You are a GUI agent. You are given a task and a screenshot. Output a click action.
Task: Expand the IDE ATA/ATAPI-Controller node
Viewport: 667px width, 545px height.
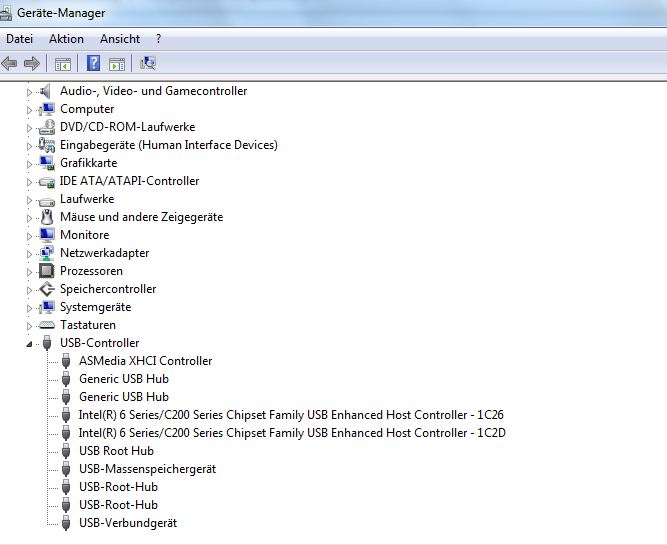29,182
